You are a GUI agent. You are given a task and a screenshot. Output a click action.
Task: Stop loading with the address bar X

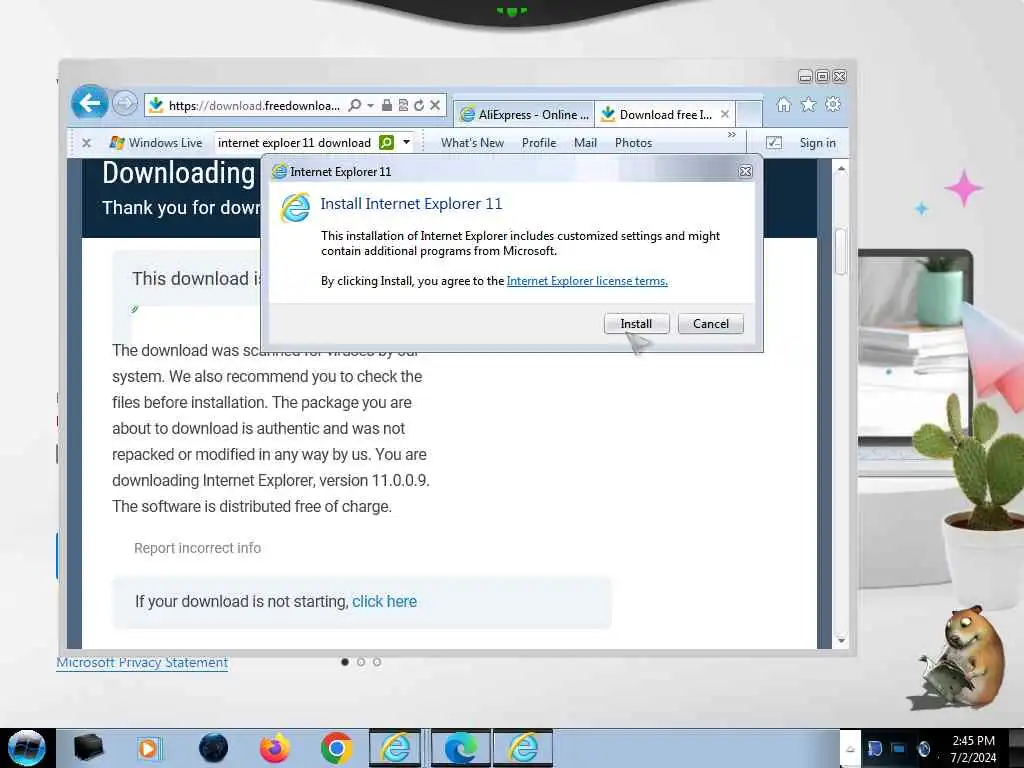pyautogui.click(x=435, y=105)
